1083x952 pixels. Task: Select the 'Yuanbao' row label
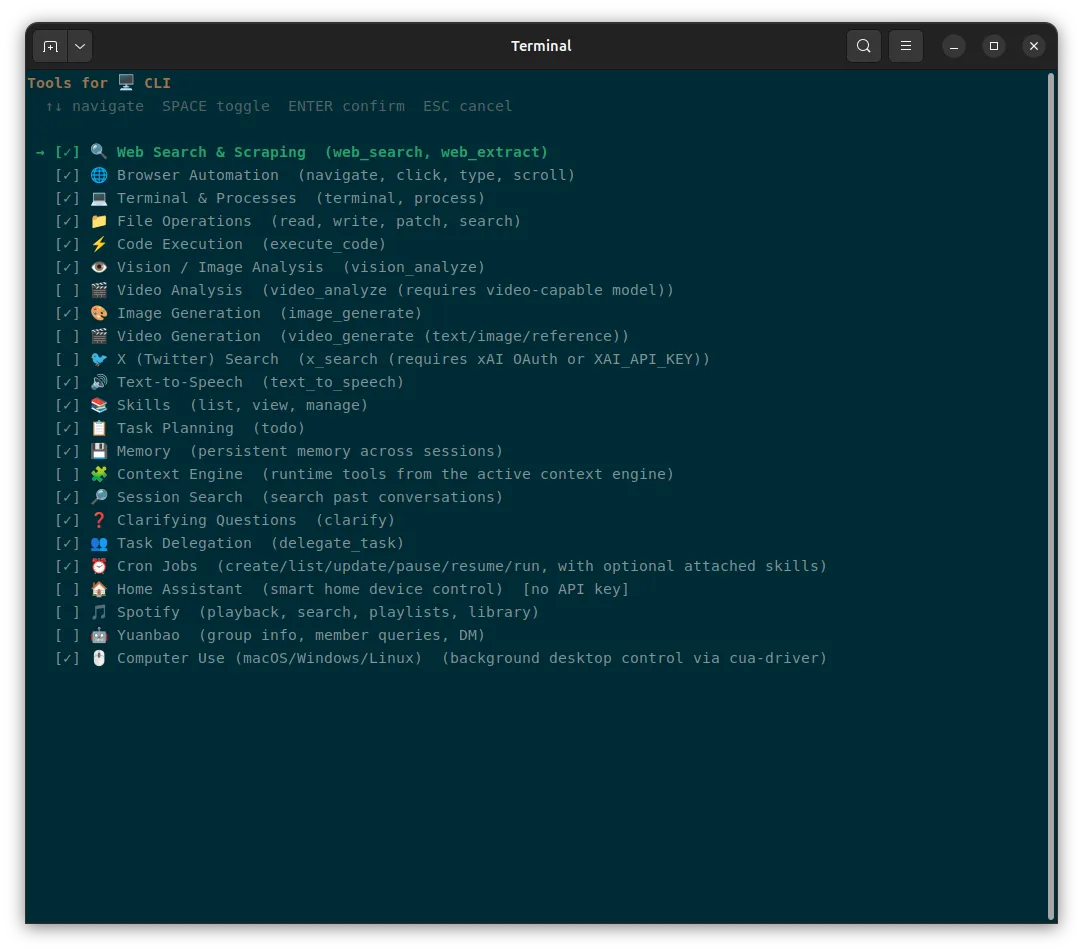click(148, 635)
